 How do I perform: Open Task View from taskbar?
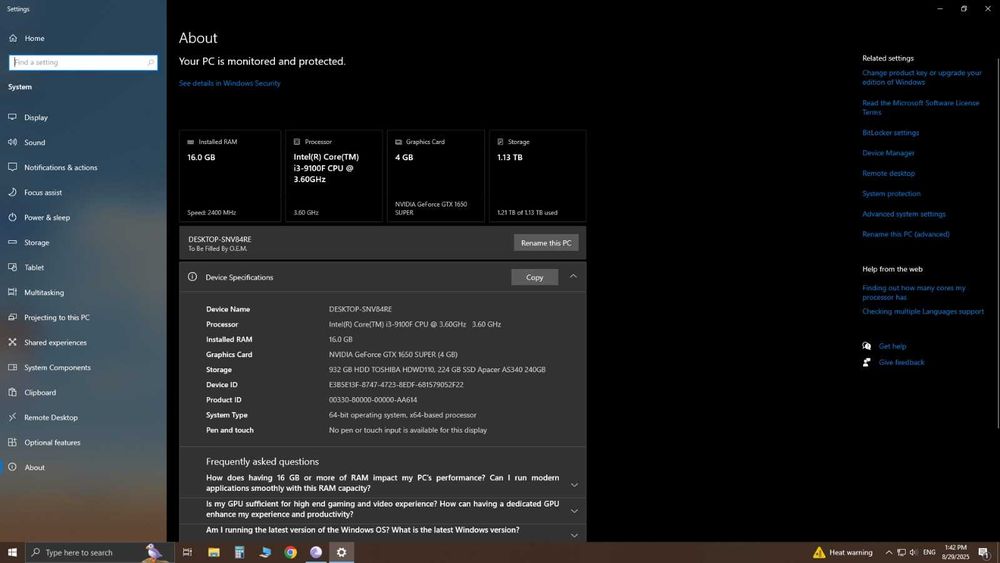(x=188, y=552)
